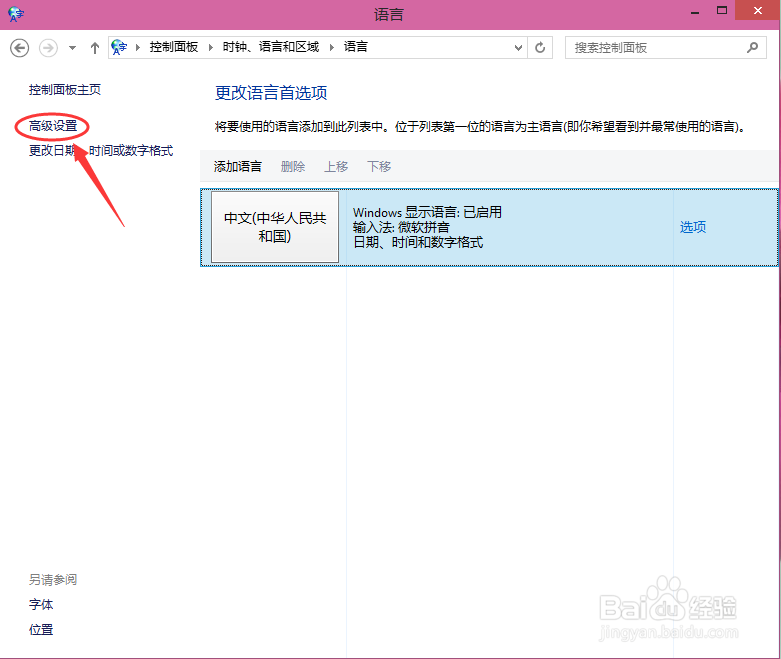Click the 语言 breadcrumb item
Viewport: 781px width, 659px height.
pos(356,47)
